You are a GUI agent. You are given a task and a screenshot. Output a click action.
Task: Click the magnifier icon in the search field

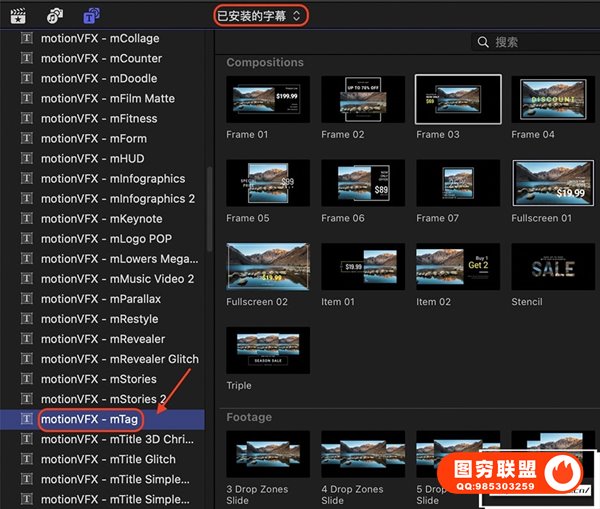click(484, 42)
